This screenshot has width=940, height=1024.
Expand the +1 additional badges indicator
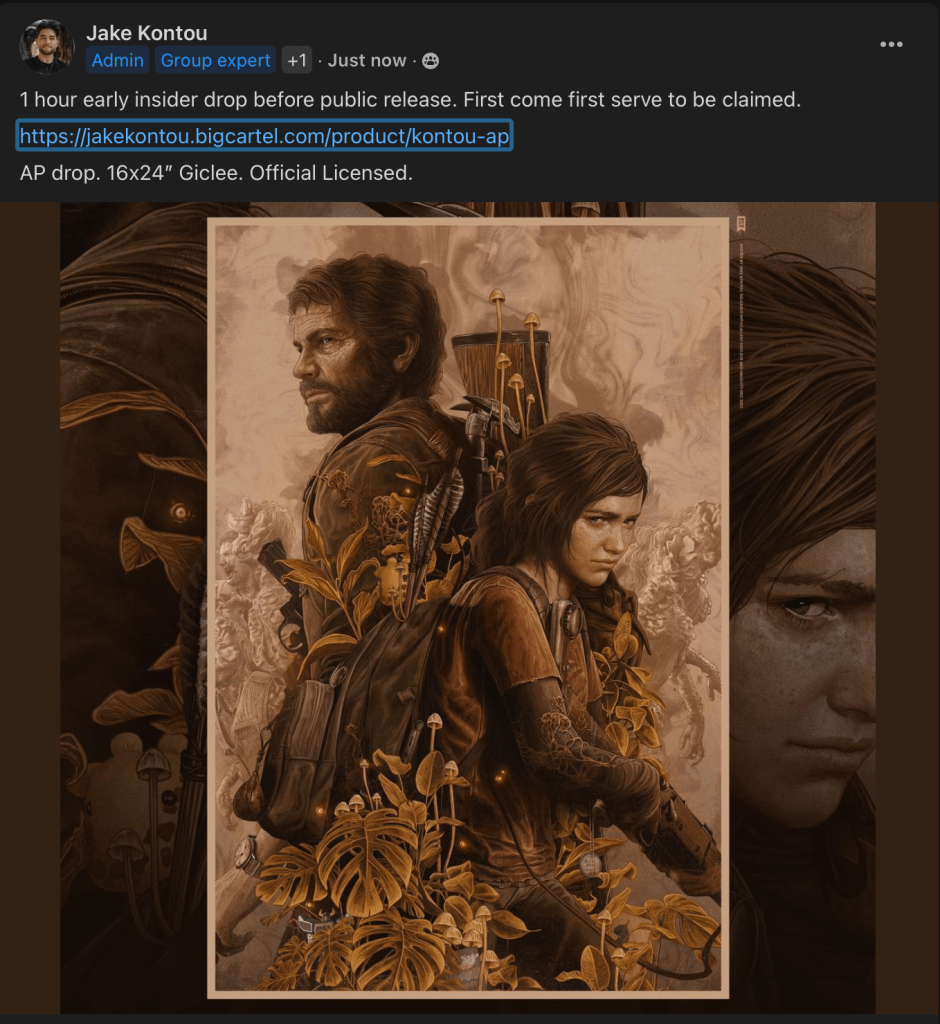click(x=297, y=60)
